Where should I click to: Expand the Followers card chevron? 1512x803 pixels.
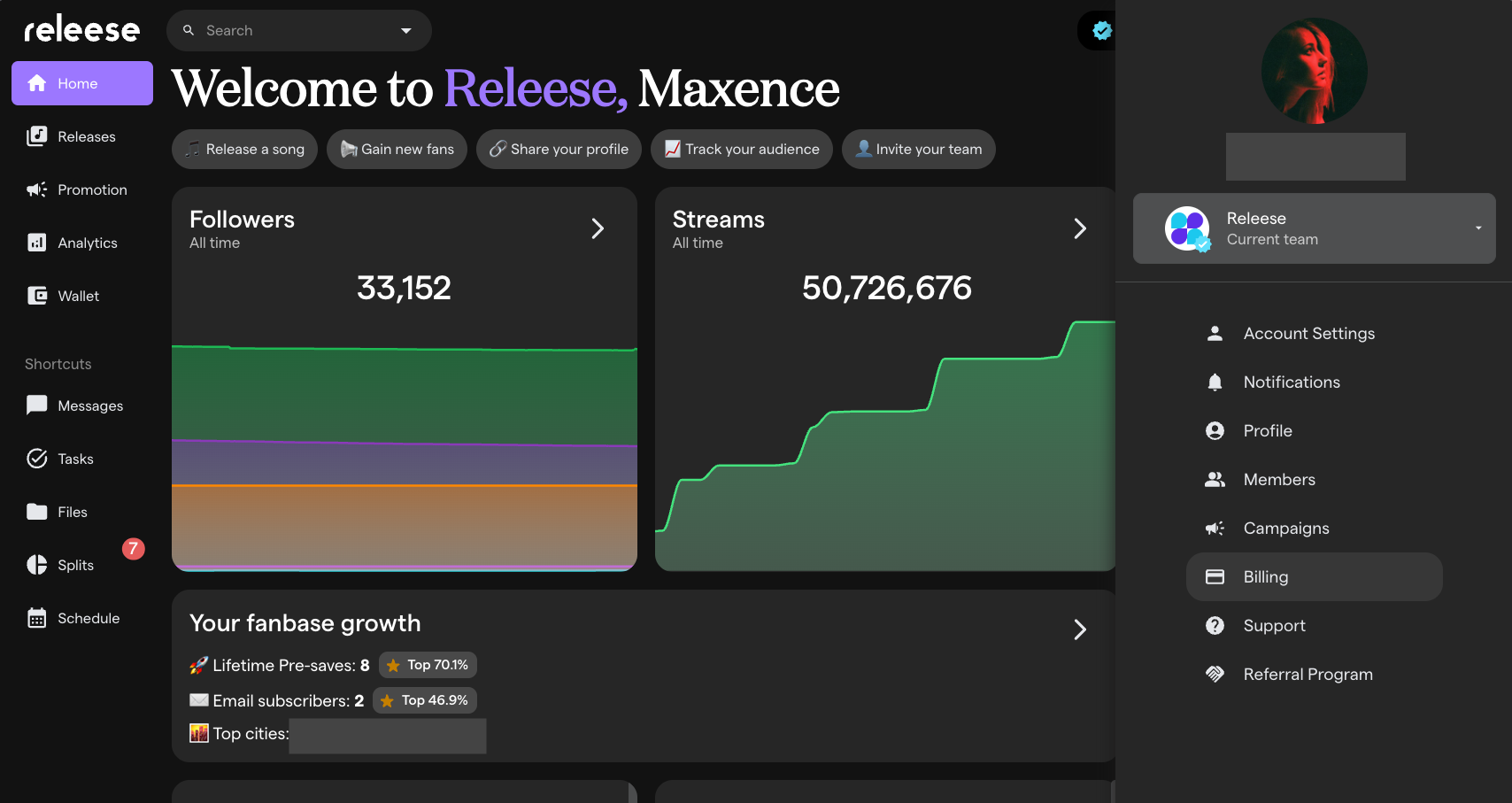point(598,228)
